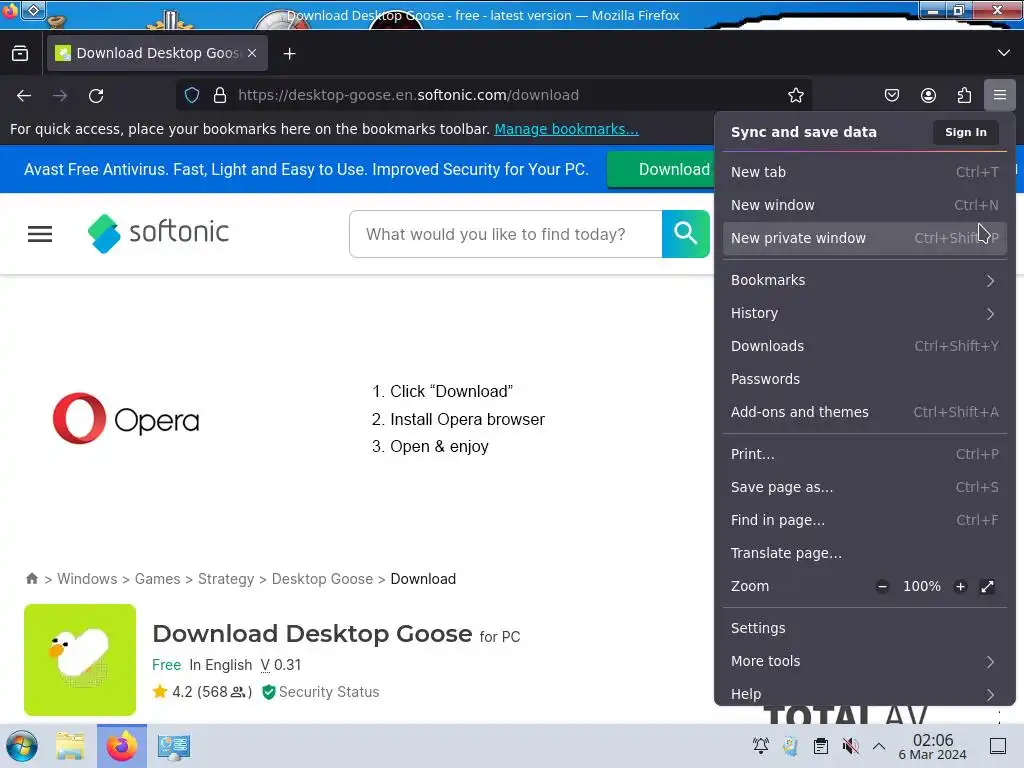1024x768 pixels.
Task: Open the taskbar system settings icon
Action: coord(174,746)
